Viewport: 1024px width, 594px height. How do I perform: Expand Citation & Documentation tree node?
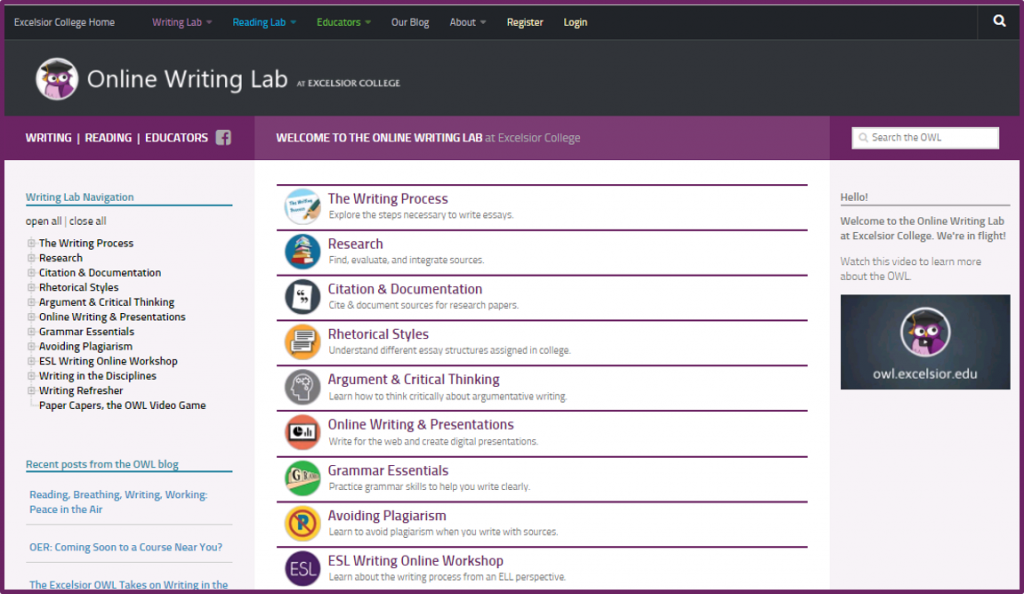(x=31, y=272)
